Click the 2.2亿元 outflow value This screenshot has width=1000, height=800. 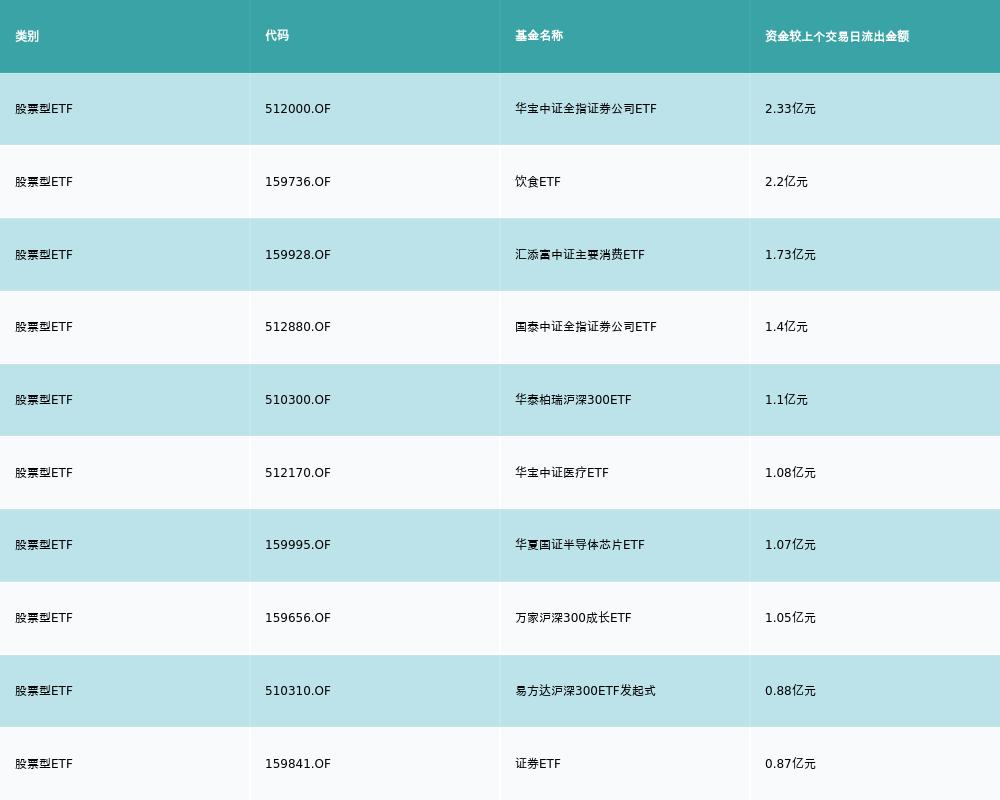pyautogui.click(x=786, y=182)
